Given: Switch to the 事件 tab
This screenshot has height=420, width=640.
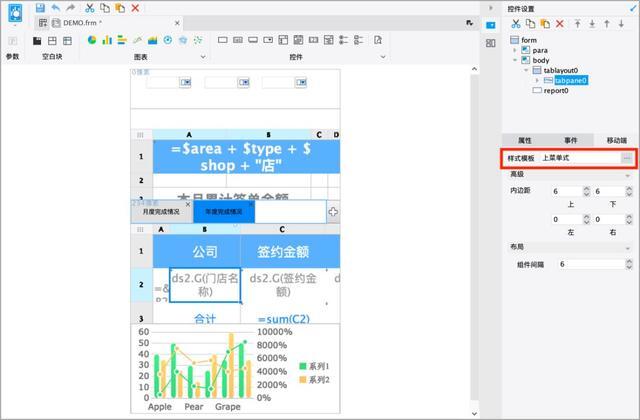Looking at the screenshot, I should 570,141.
